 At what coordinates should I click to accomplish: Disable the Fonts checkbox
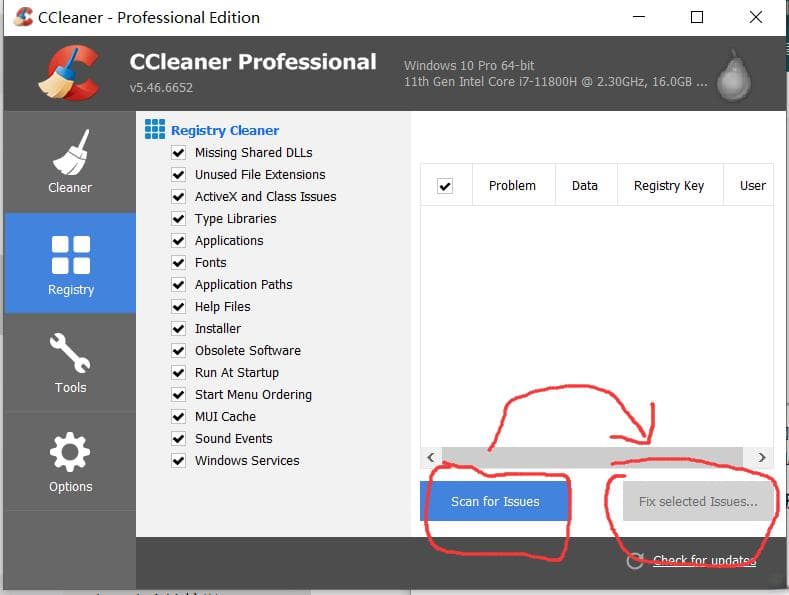tap(178, 262)
